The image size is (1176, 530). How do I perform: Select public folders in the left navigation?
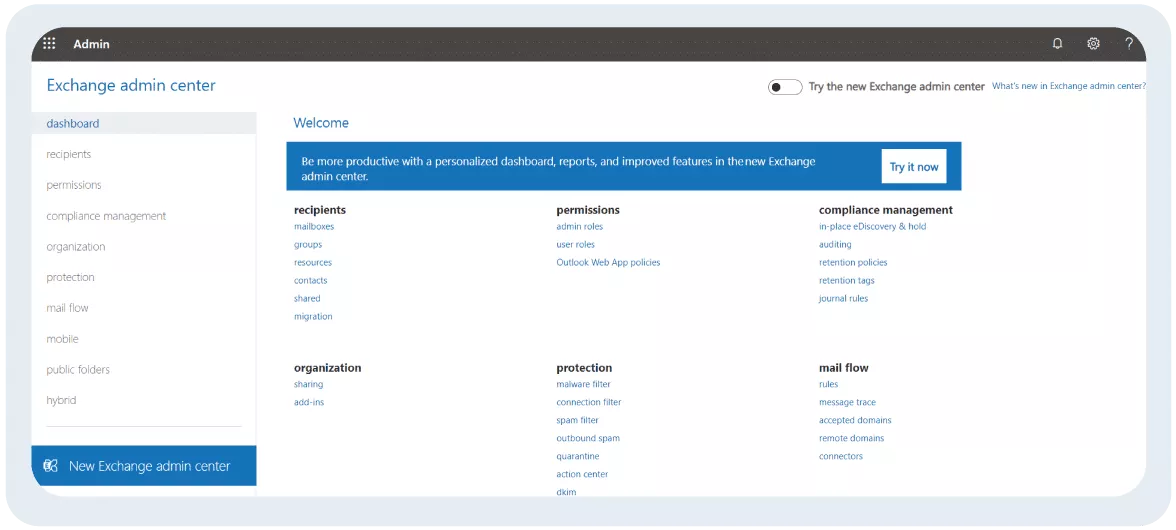point(78,370)
